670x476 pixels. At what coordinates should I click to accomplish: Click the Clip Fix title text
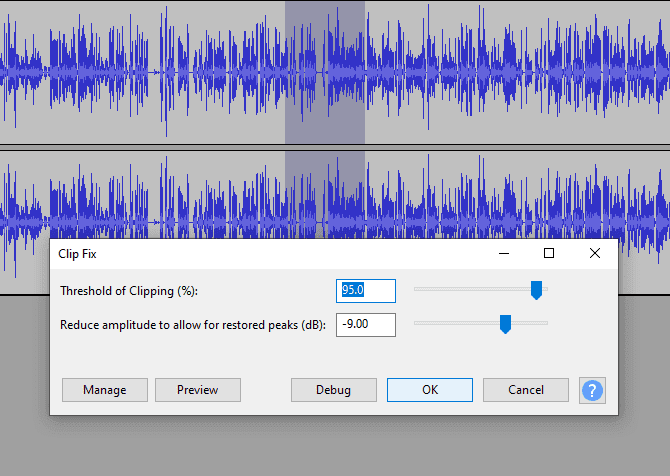(77, 254)
